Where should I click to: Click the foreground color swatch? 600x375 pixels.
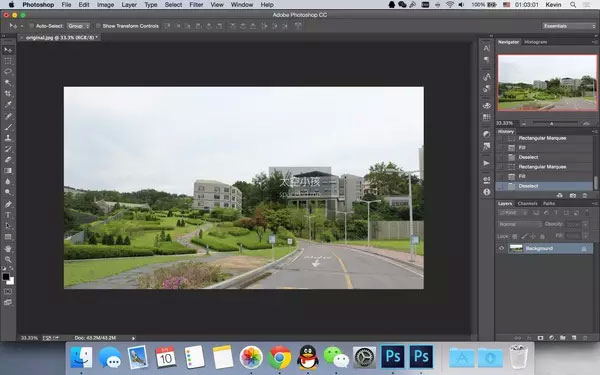tap(6, 277)
